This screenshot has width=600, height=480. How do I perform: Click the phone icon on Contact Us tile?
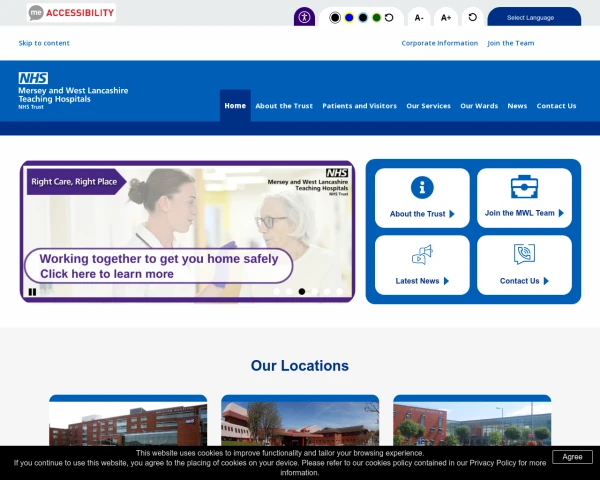tap(524, 254)
